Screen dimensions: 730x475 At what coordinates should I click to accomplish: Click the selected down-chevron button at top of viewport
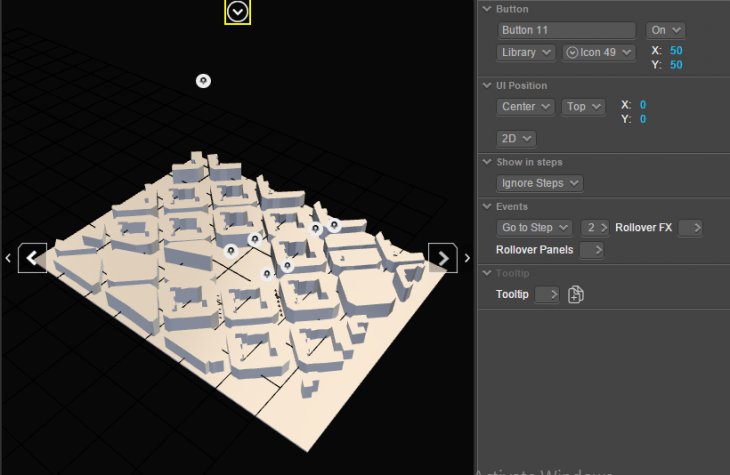coord(237,12)
